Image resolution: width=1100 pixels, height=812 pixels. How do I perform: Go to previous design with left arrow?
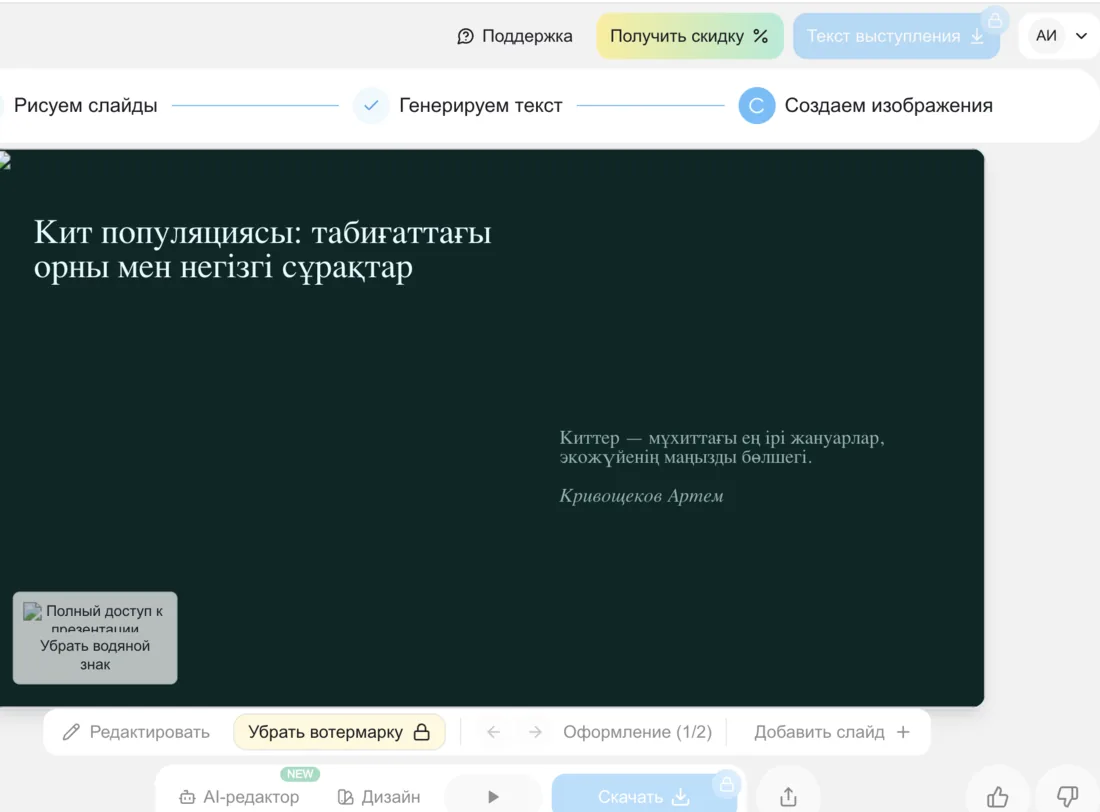click(494, 732)
